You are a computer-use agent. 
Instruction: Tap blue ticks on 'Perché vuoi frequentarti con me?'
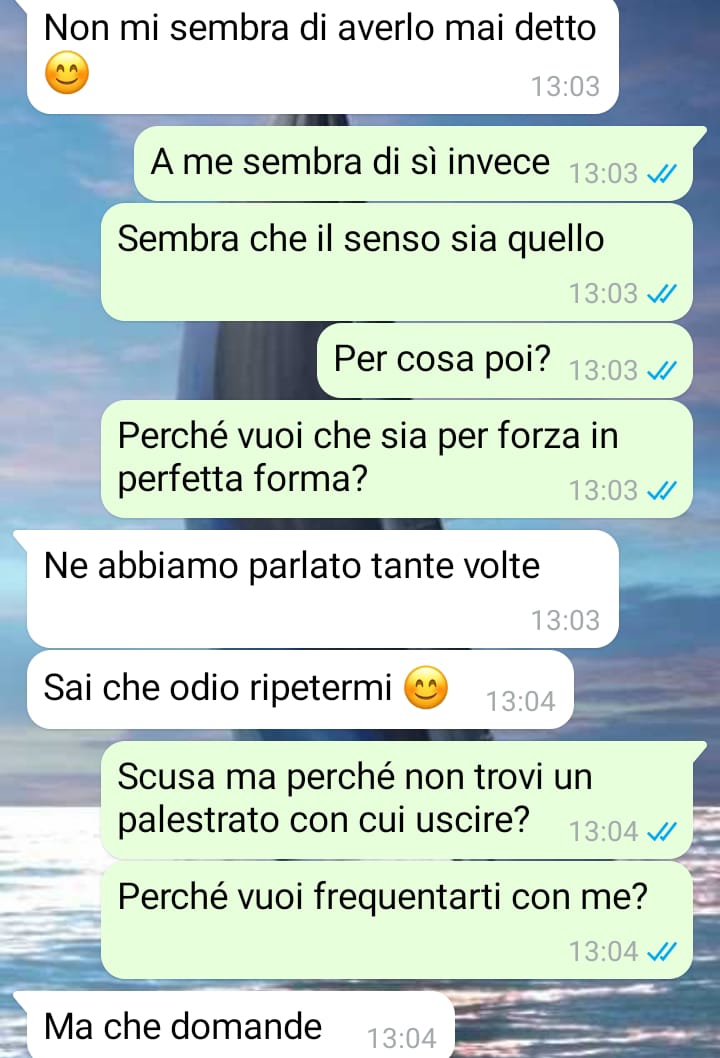pos(661,952)
